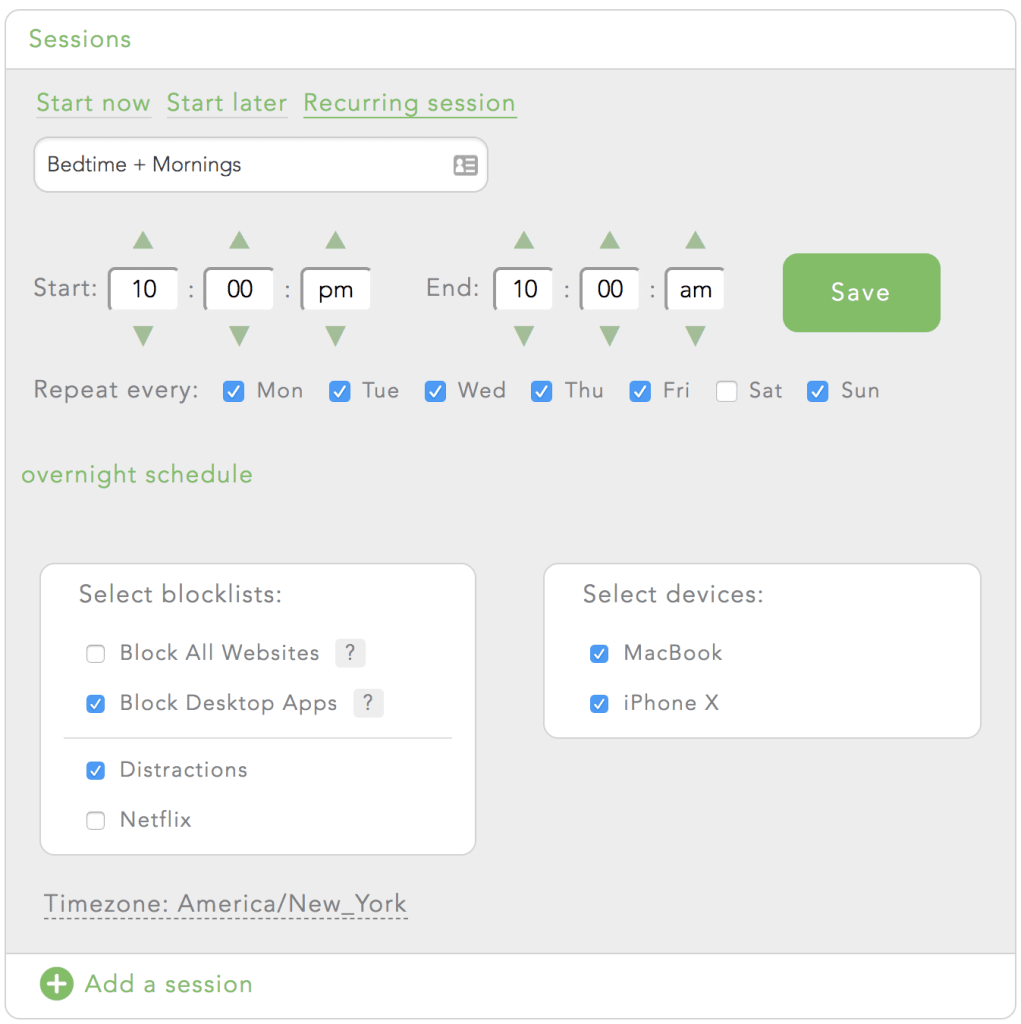Decrease the Start hour with down arrow
The image size is (1021, 1024).
tap(143, 336)
